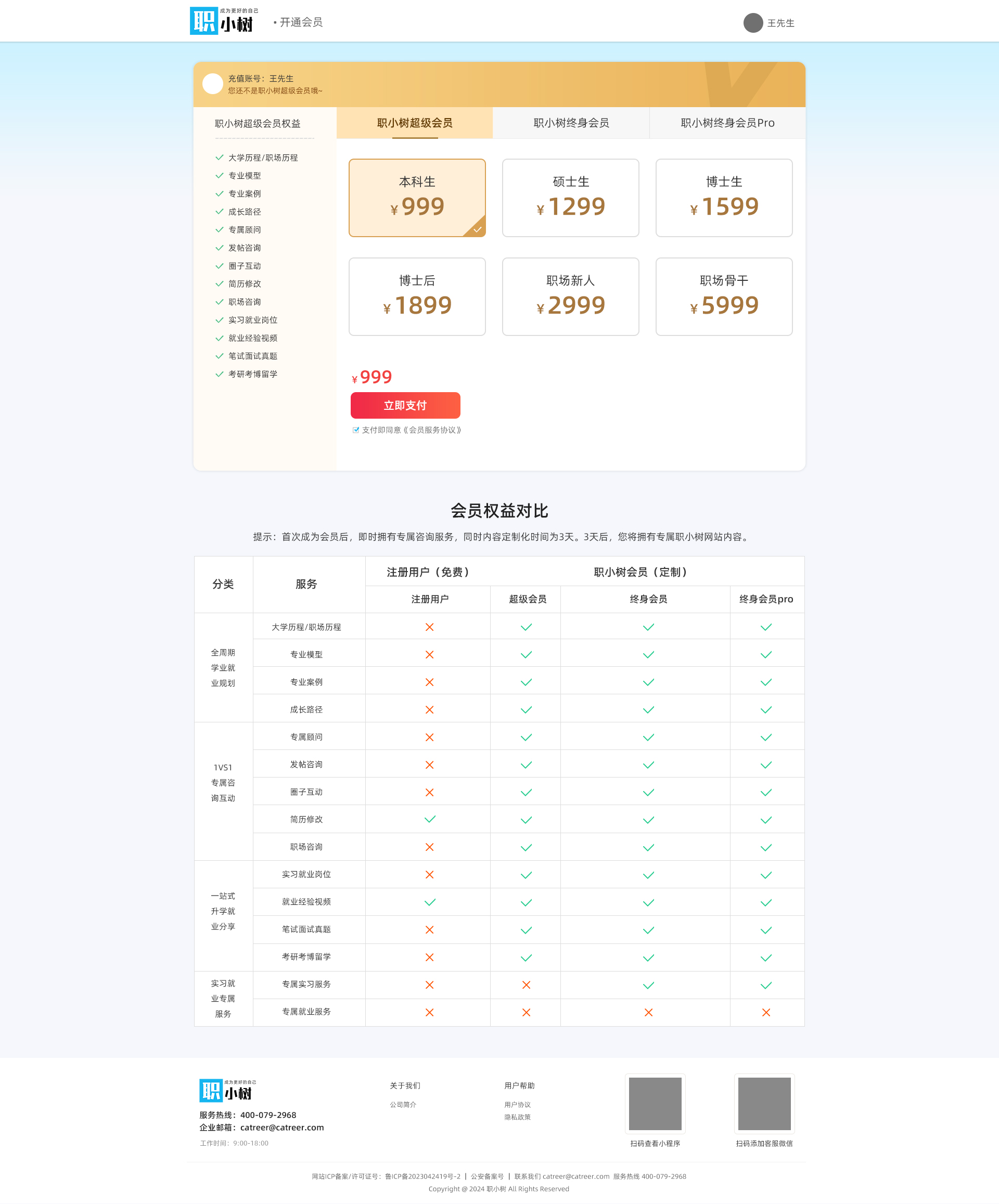This screenshot has height=1204, width=999.
Task: Toggle the 支付即同意 agreement checkbox
Action: click(355, 430)
